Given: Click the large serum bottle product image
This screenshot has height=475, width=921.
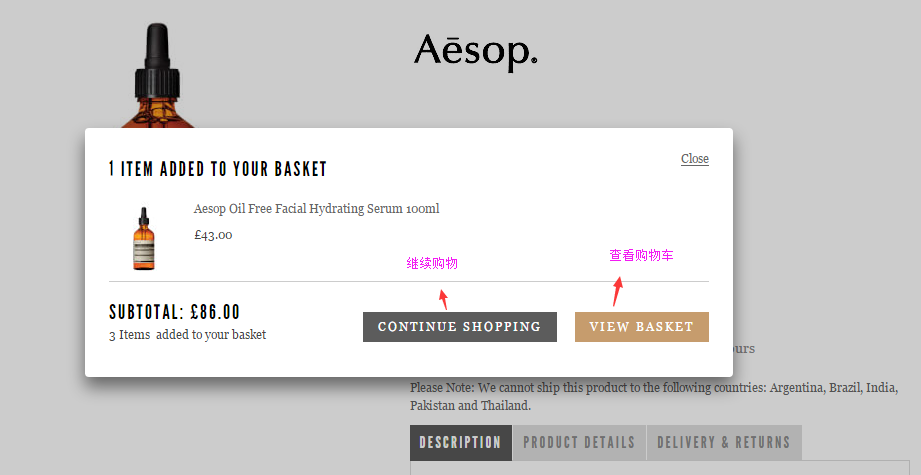Looking at the screenshot, I should (157, 76).
